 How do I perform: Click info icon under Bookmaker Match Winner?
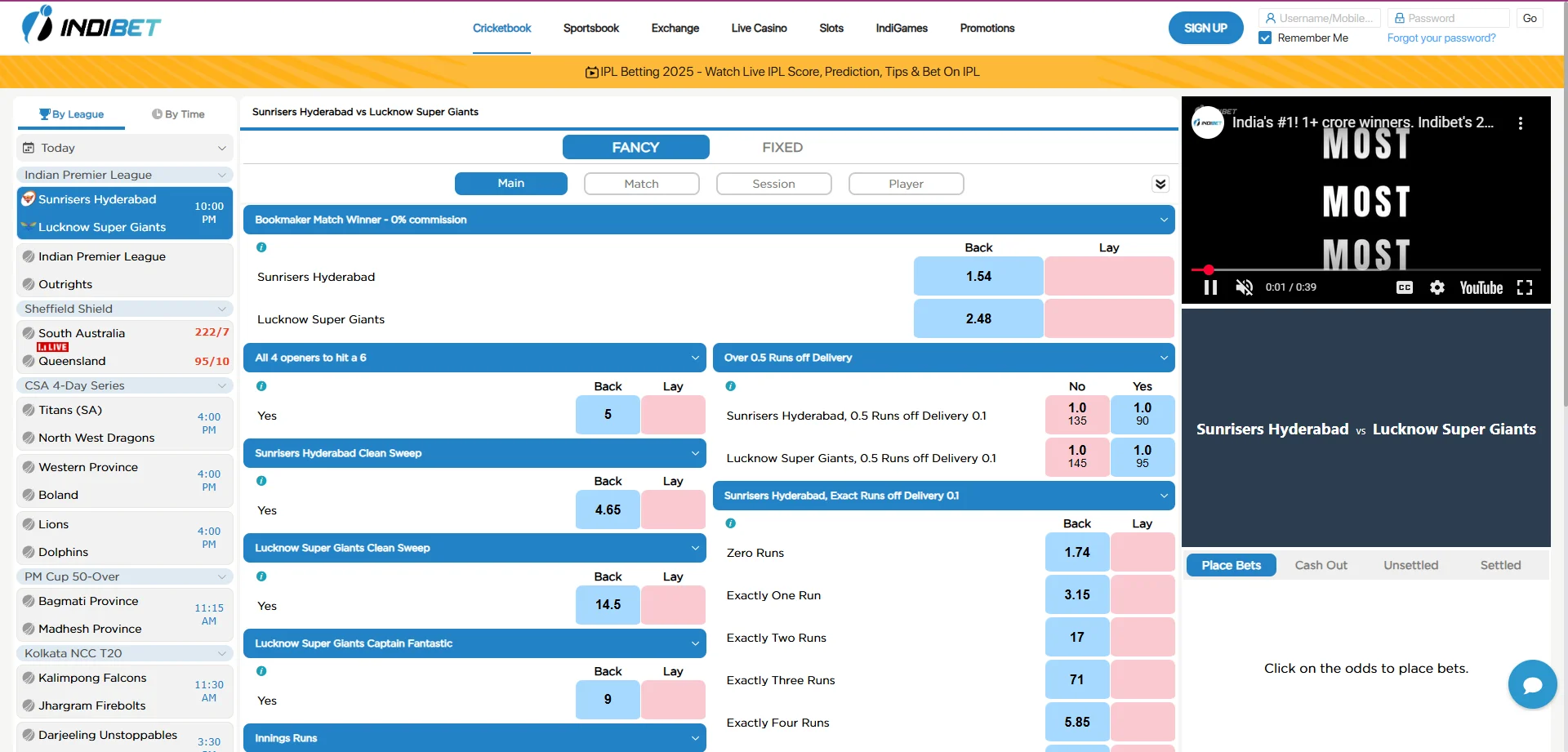coord(261,247)
